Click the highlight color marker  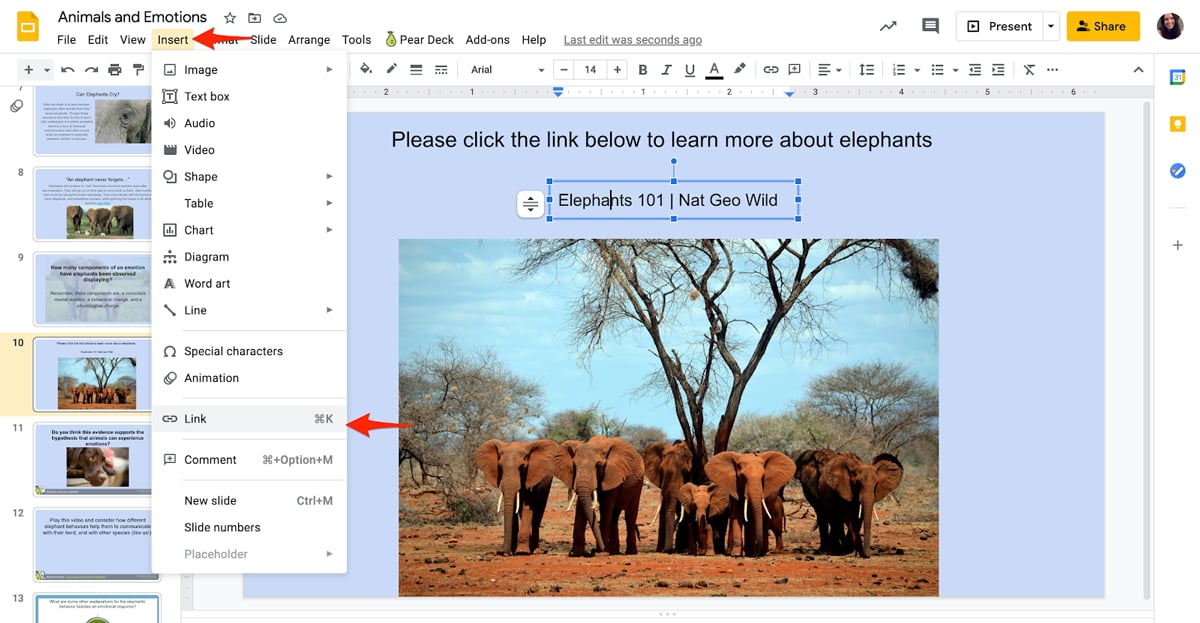[740, 70]
